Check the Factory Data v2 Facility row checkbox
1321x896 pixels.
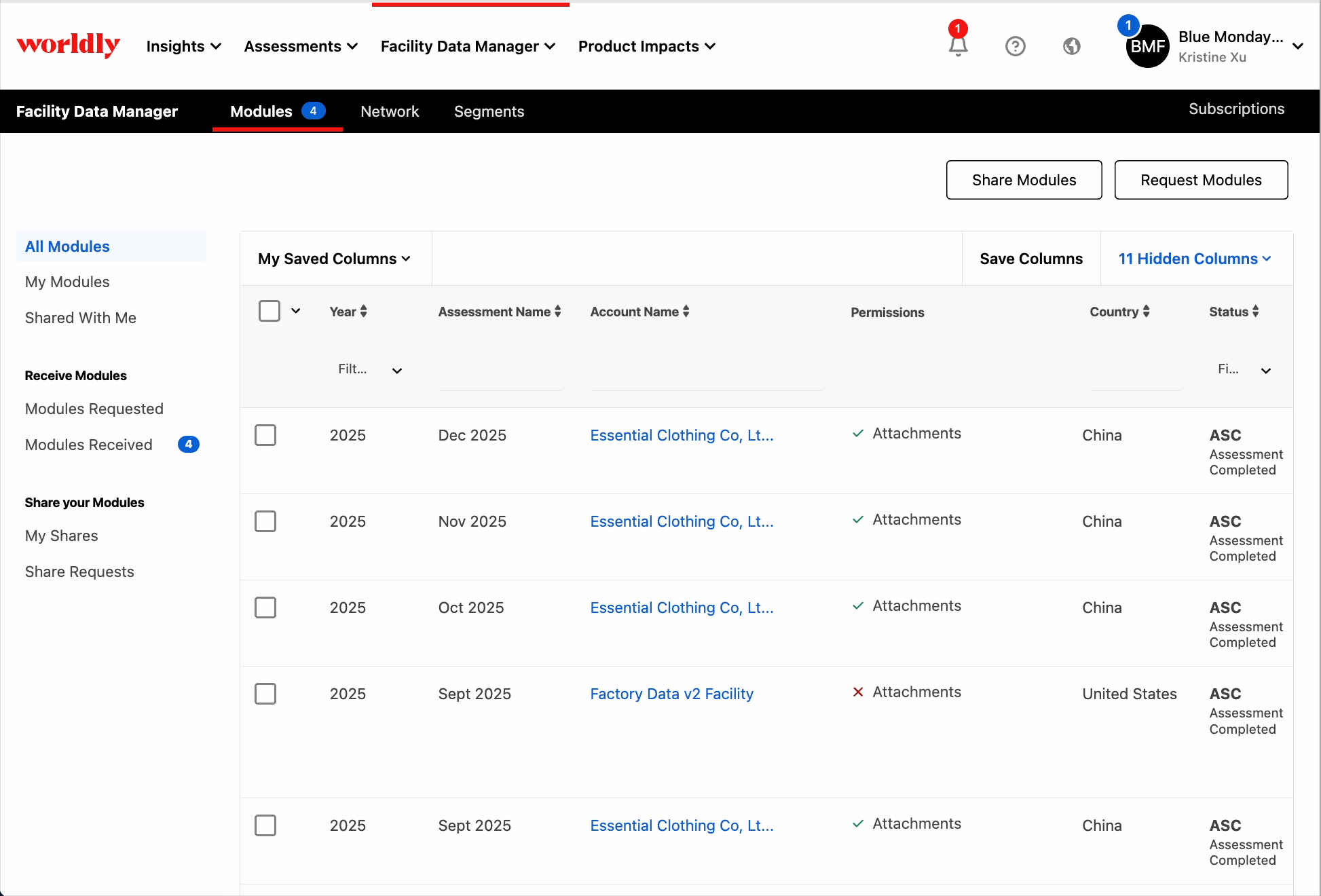click(265, 694)
